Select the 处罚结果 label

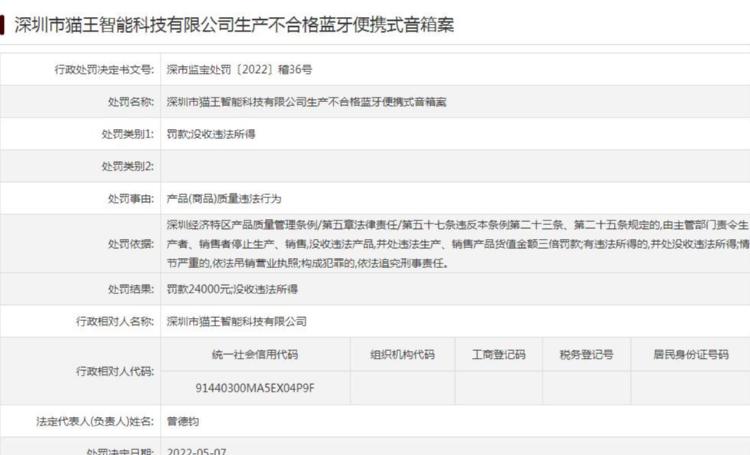point(131,289)
